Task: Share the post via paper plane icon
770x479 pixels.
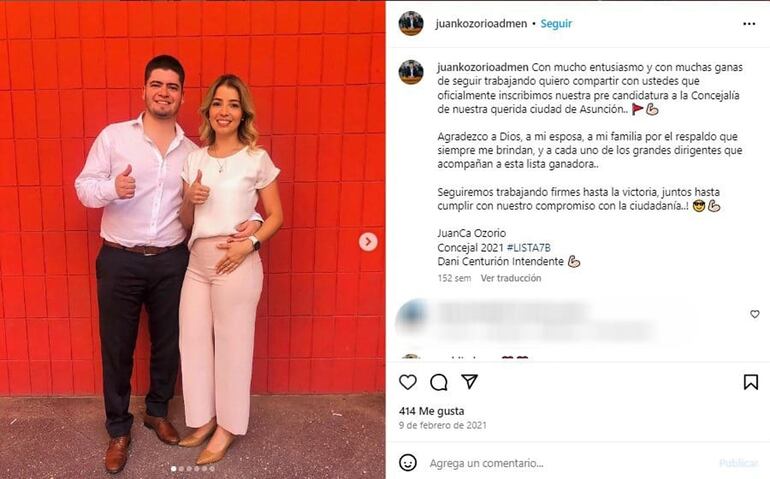Action: [469, 382]
